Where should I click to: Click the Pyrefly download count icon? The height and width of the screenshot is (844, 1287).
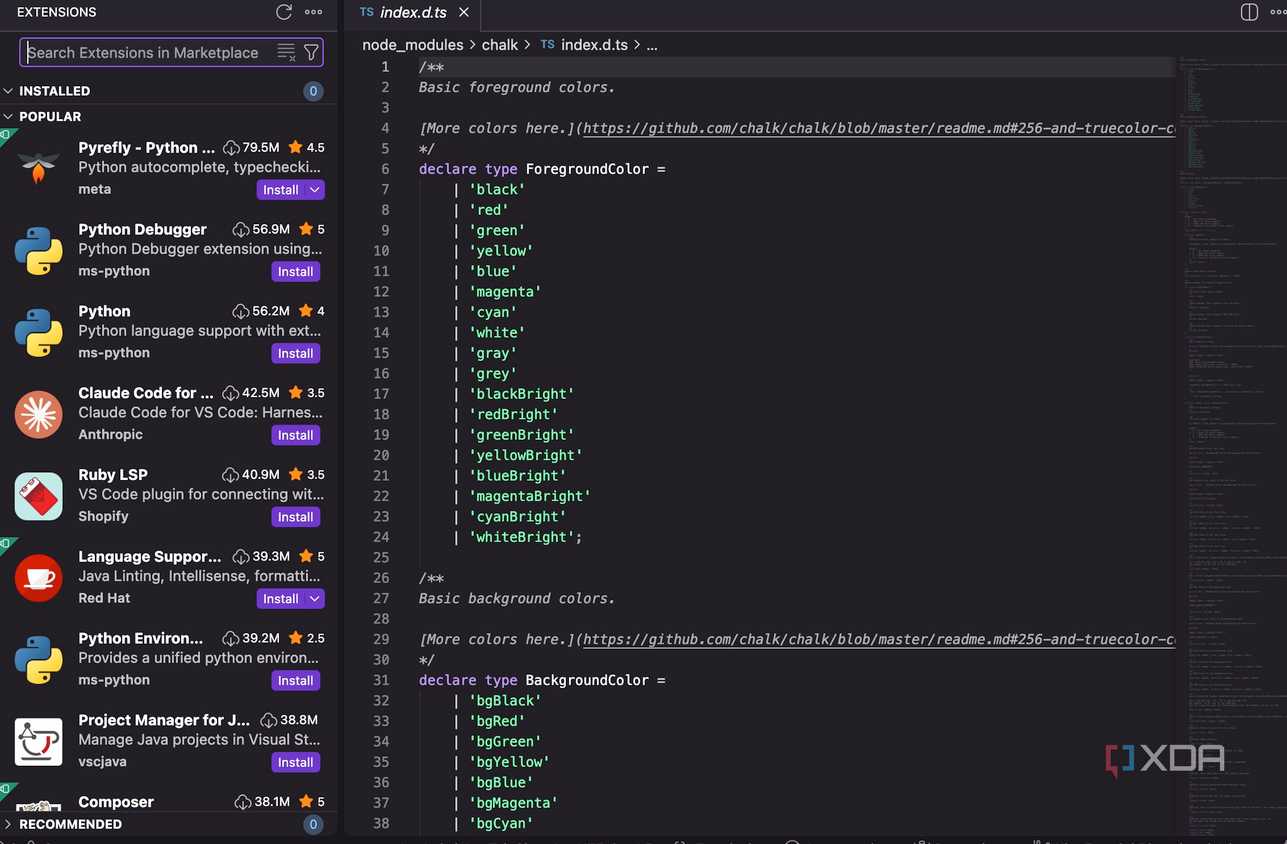tap(231, 147)
